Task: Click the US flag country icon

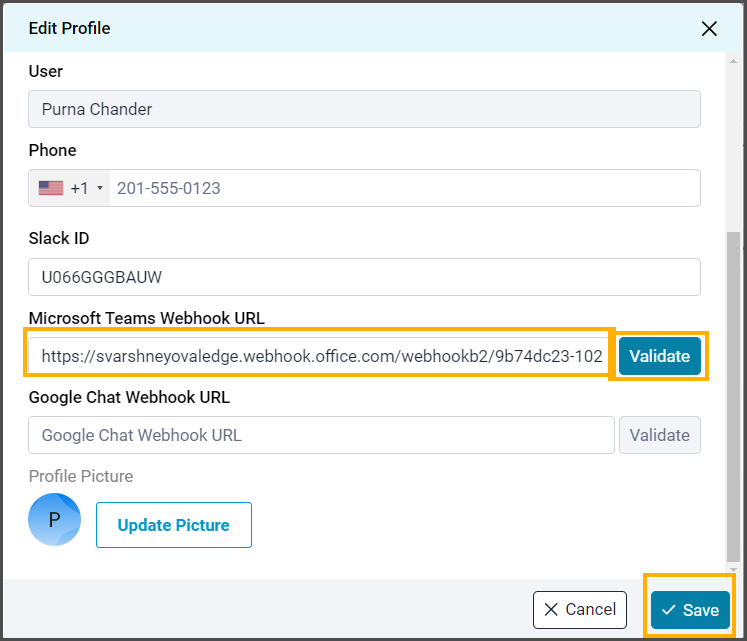Action: point(51,188)
